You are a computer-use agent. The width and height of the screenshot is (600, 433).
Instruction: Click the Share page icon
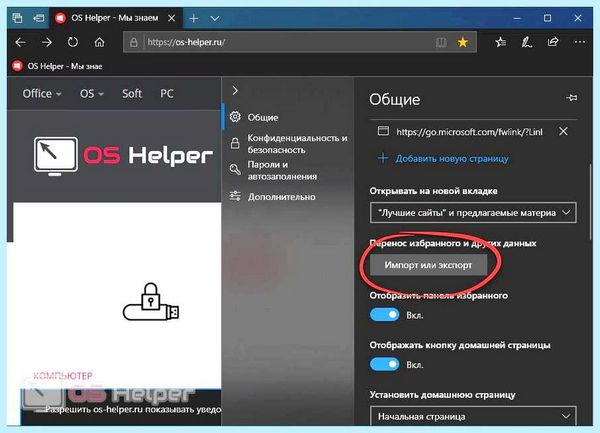point(553,42)
